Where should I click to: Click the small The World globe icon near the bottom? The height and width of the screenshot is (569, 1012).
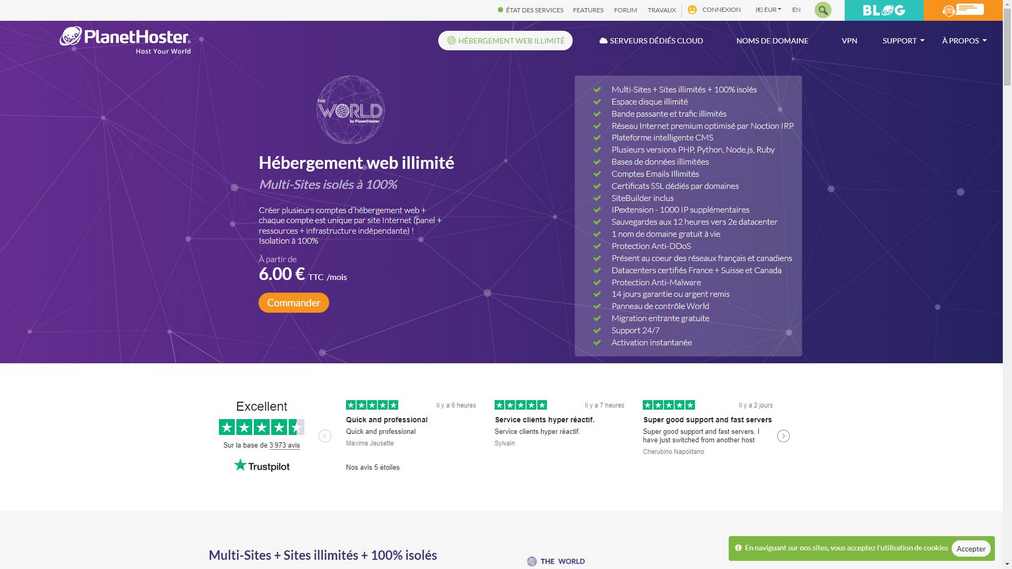[x=531, y=561]
